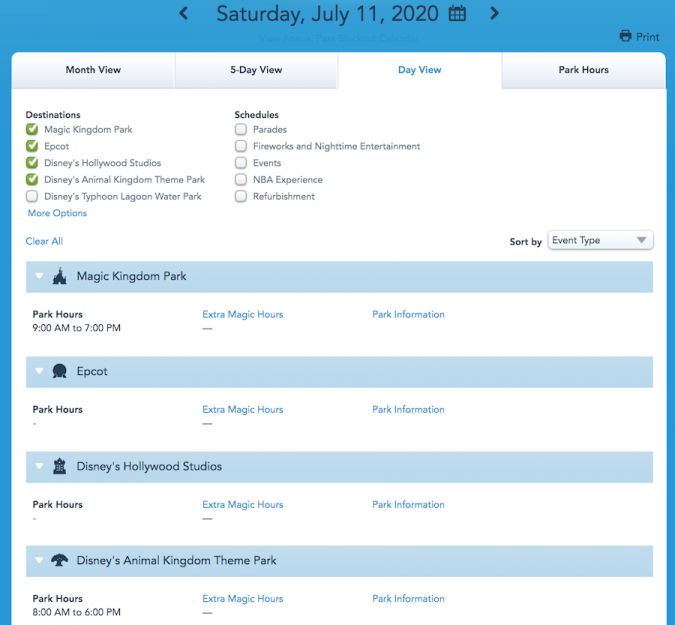Open the calendar date picker icon
Screen dimensions: 675x625
click(457, 13)
